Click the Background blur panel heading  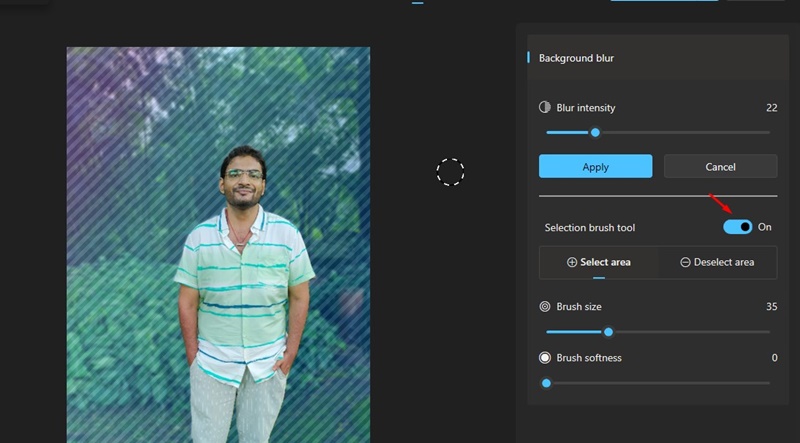tap(576, 58)
